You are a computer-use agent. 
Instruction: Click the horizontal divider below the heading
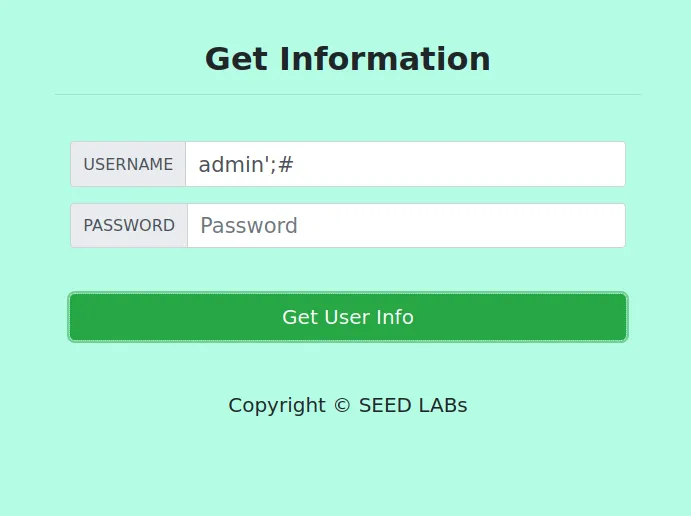347,94
